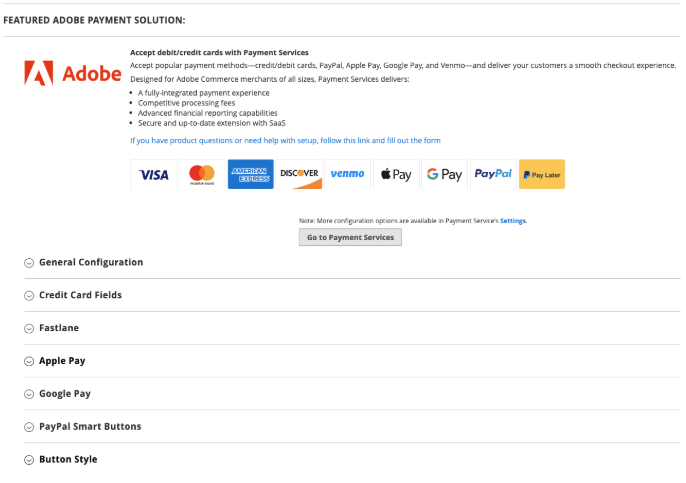The height and width of the screenshot is (483, 686).
Task: Click the Mastercard icon
Action: click(x=202, y=174)
